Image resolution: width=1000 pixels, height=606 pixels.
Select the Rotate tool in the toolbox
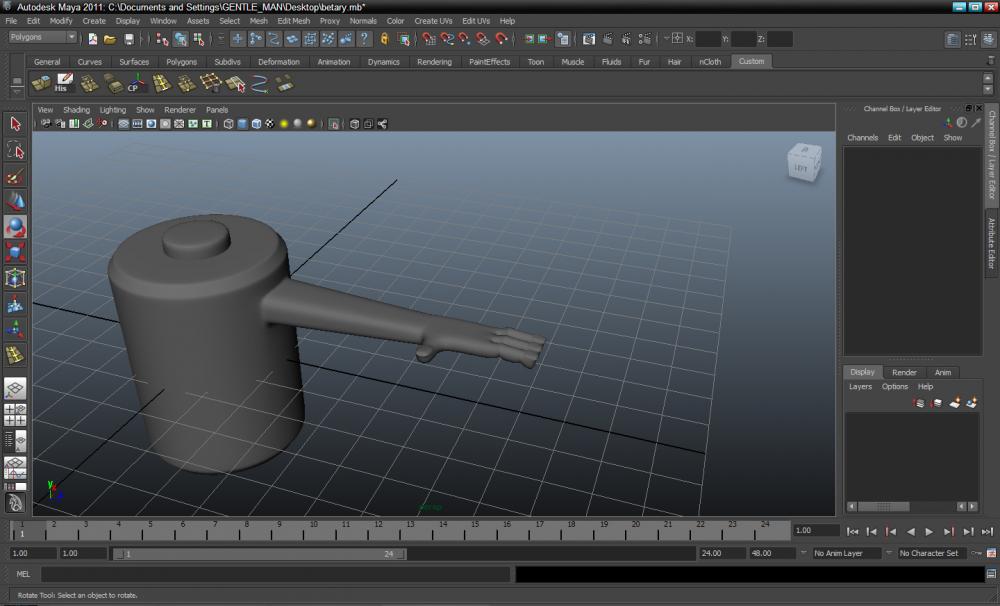(15, 227)
